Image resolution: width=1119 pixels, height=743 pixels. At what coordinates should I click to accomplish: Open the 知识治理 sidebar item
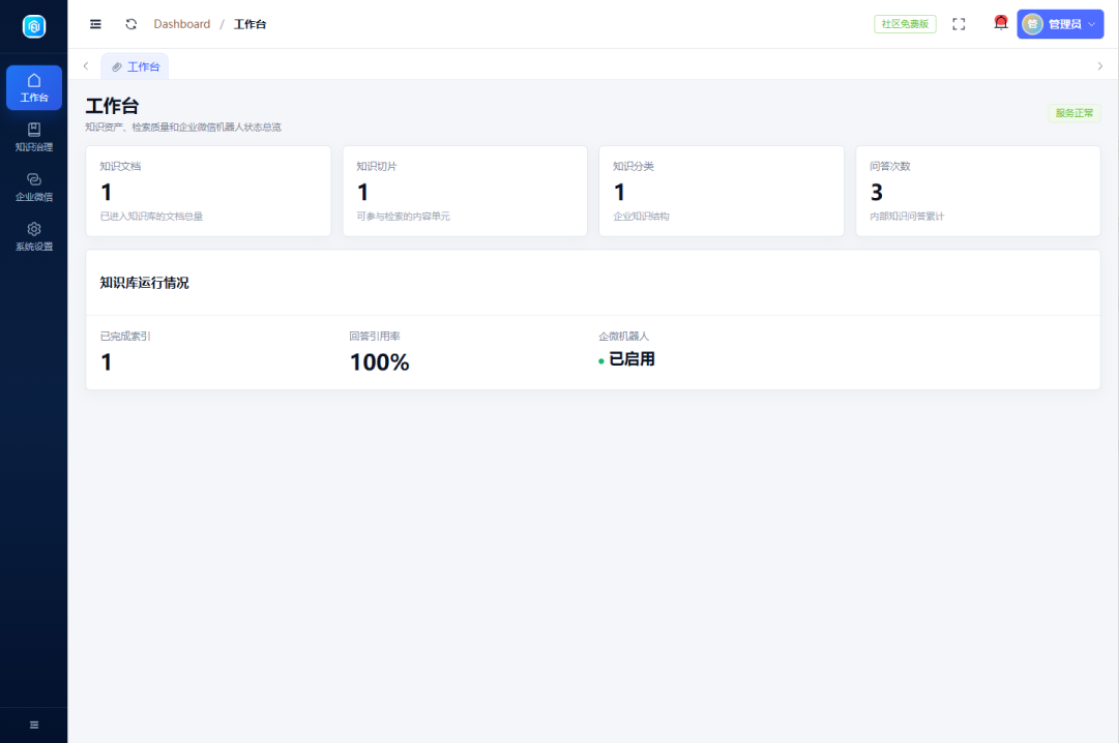(x=34, y=137)
